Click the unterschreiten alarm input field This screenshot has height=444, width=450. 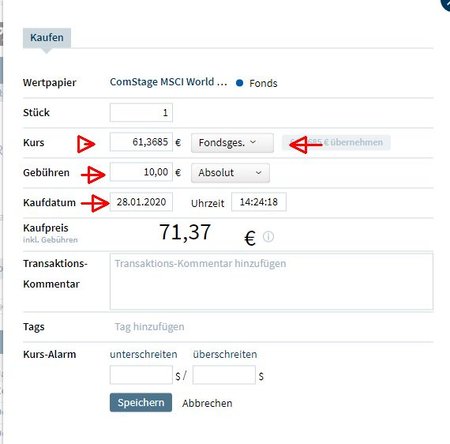141,375
